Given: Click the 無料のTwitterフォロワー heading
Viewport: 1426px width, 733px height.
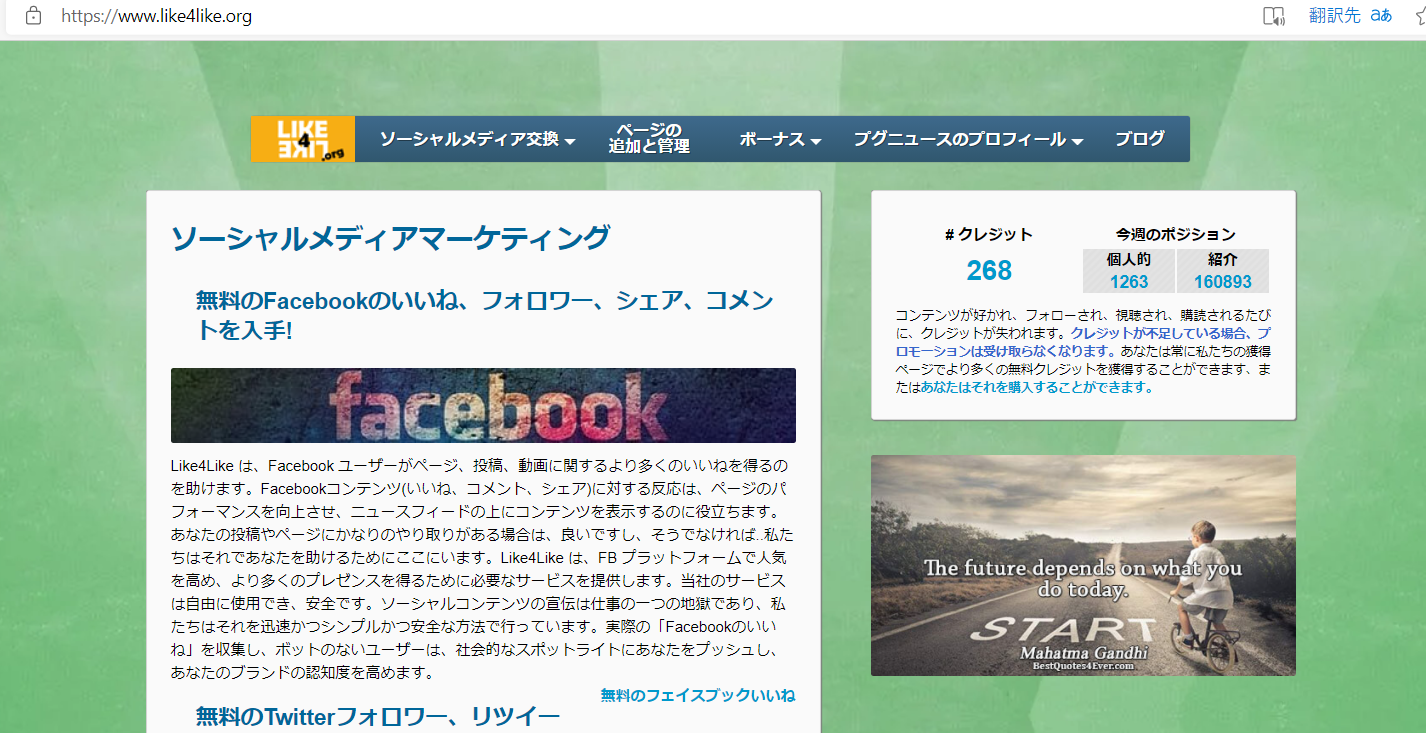Looking at the screenshot, I should tap(378, 716).
